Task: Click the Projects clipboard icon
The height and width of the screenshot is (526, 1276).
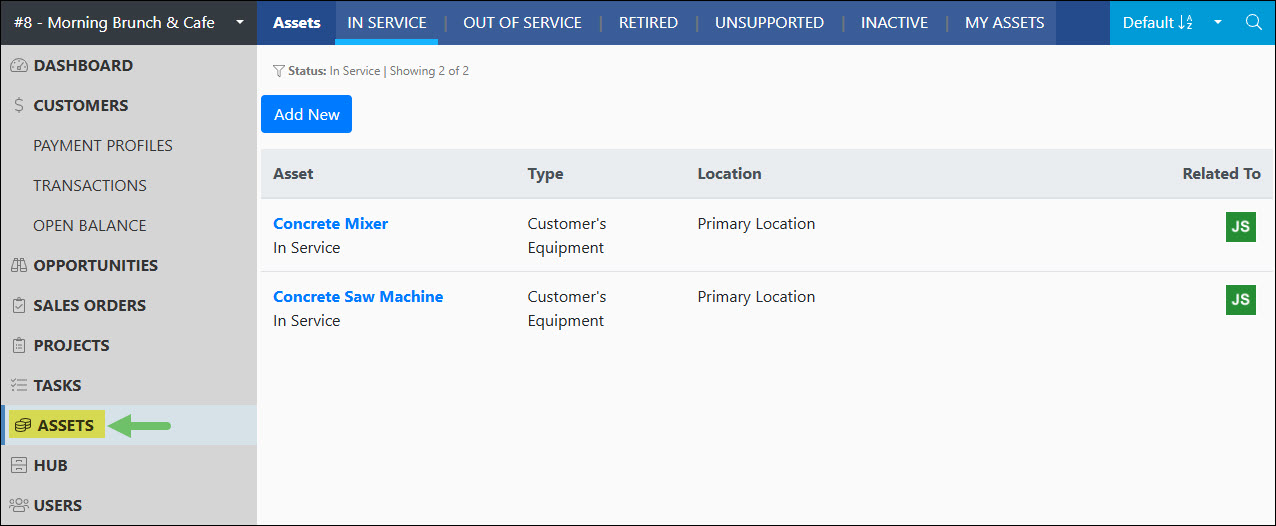Action: click(19, 345)
